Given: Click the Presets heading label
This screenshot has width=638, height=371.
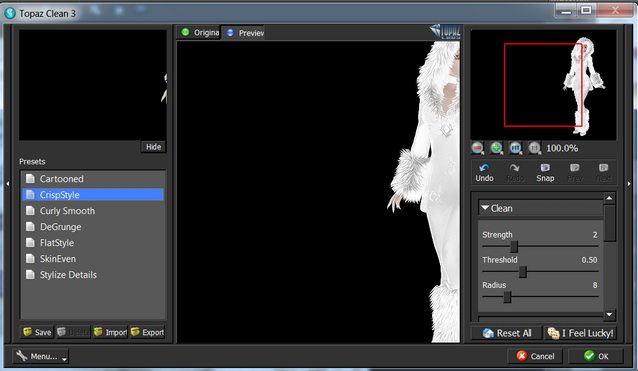Looking at the screenshot, I should click(x=32, y=161).
